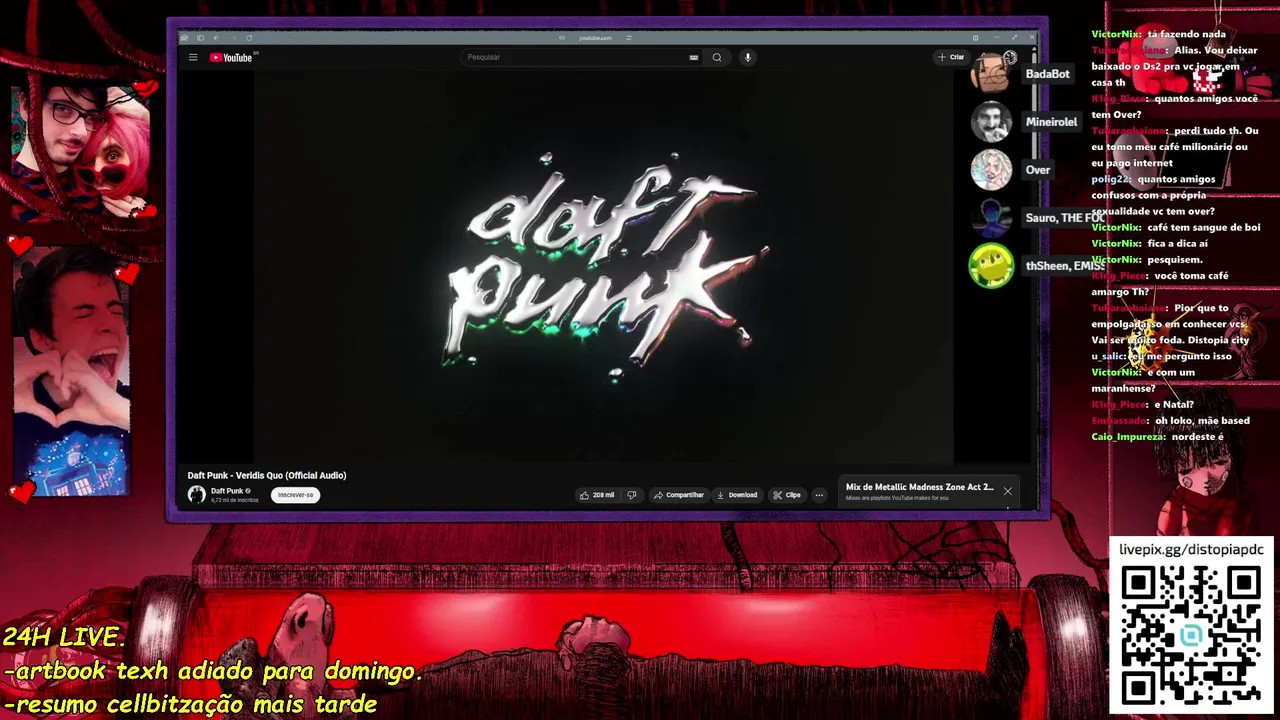Open Daft Punk channel avatar
This screenshot has height=720, width=1280.
click(197, 494)
